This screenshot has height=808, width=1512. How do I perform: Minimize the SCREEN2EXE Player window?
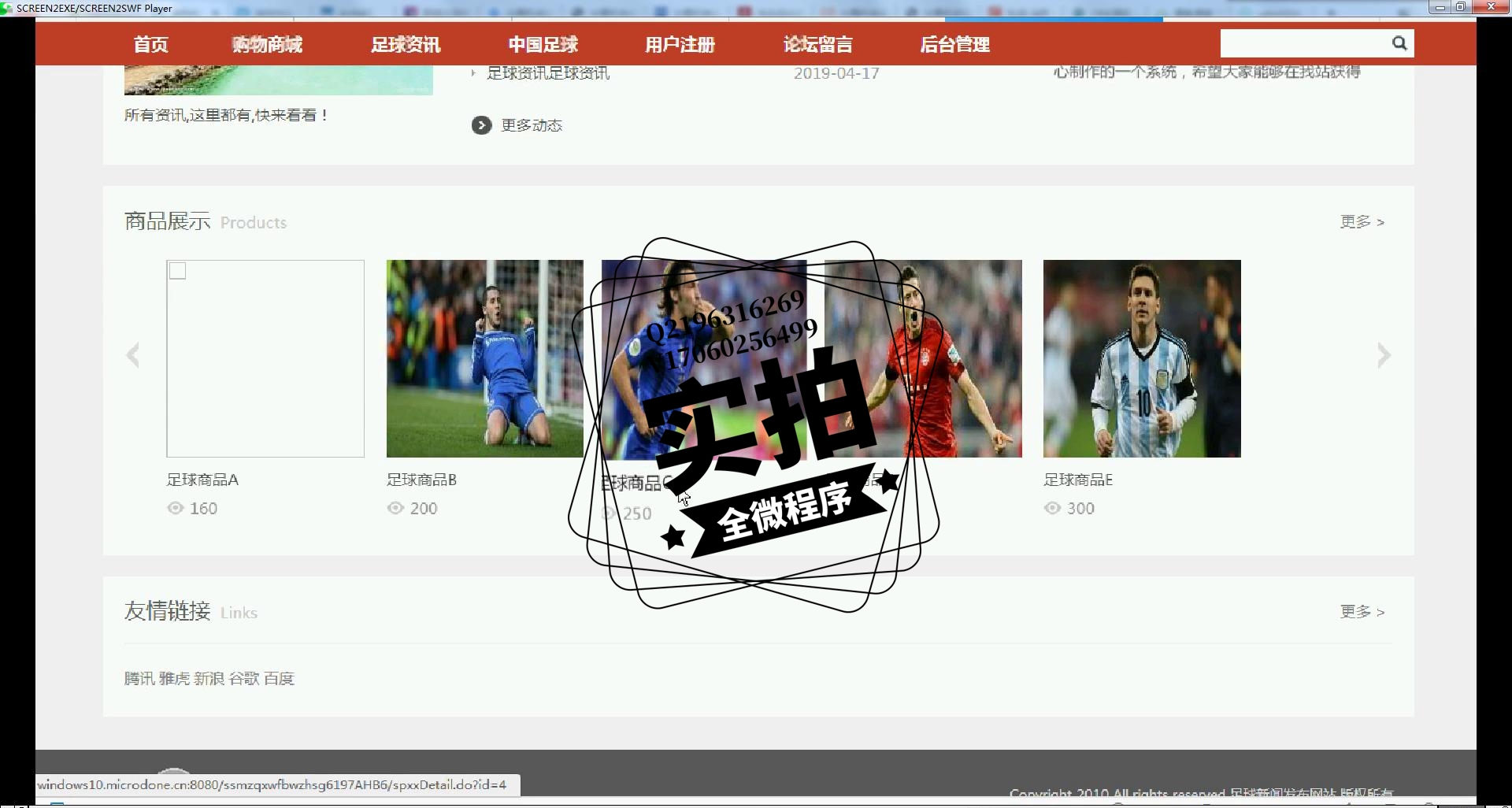pyautogui.click(x=1440, y=8)
